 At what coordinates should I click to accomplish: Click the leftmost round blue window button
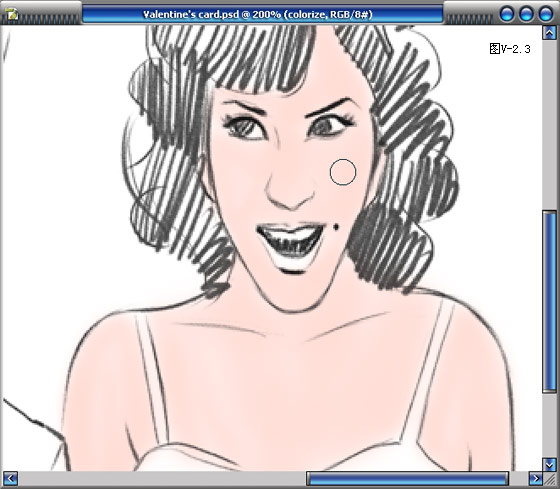(507, 14)
